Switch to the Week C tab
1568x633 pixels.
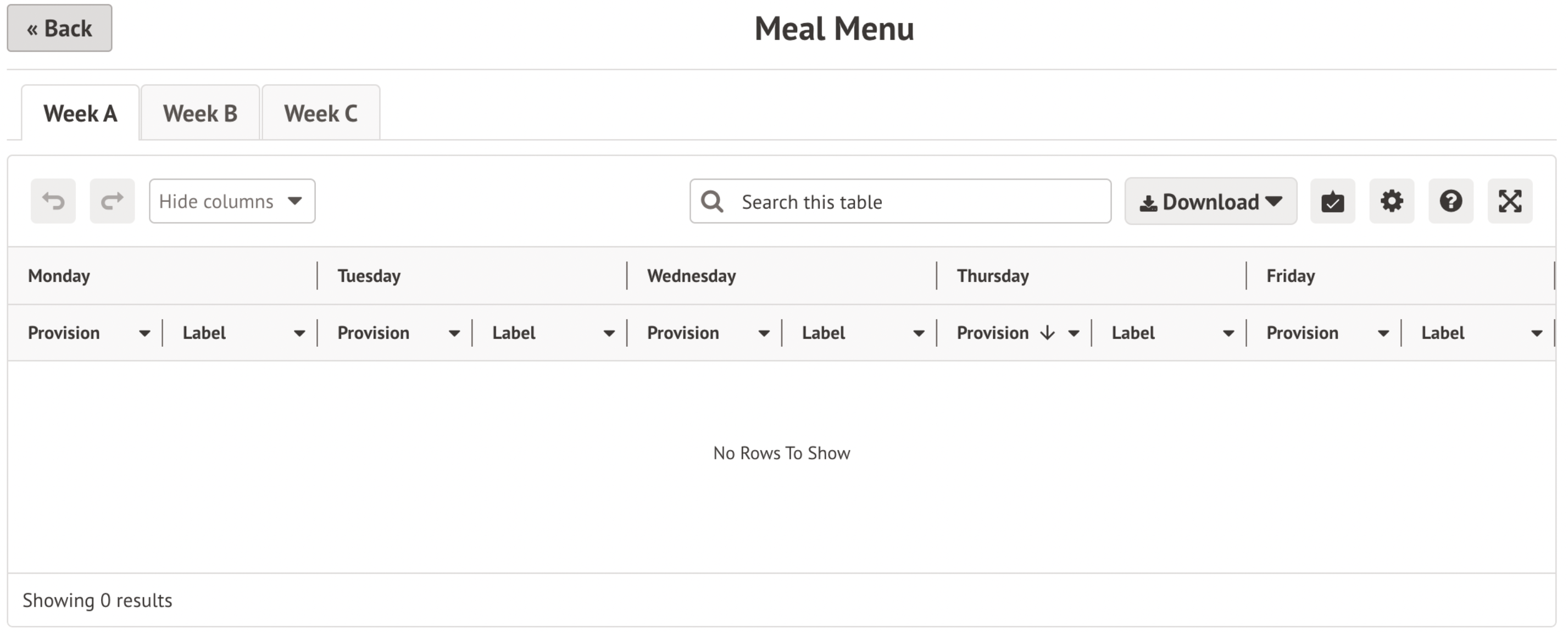321,113
